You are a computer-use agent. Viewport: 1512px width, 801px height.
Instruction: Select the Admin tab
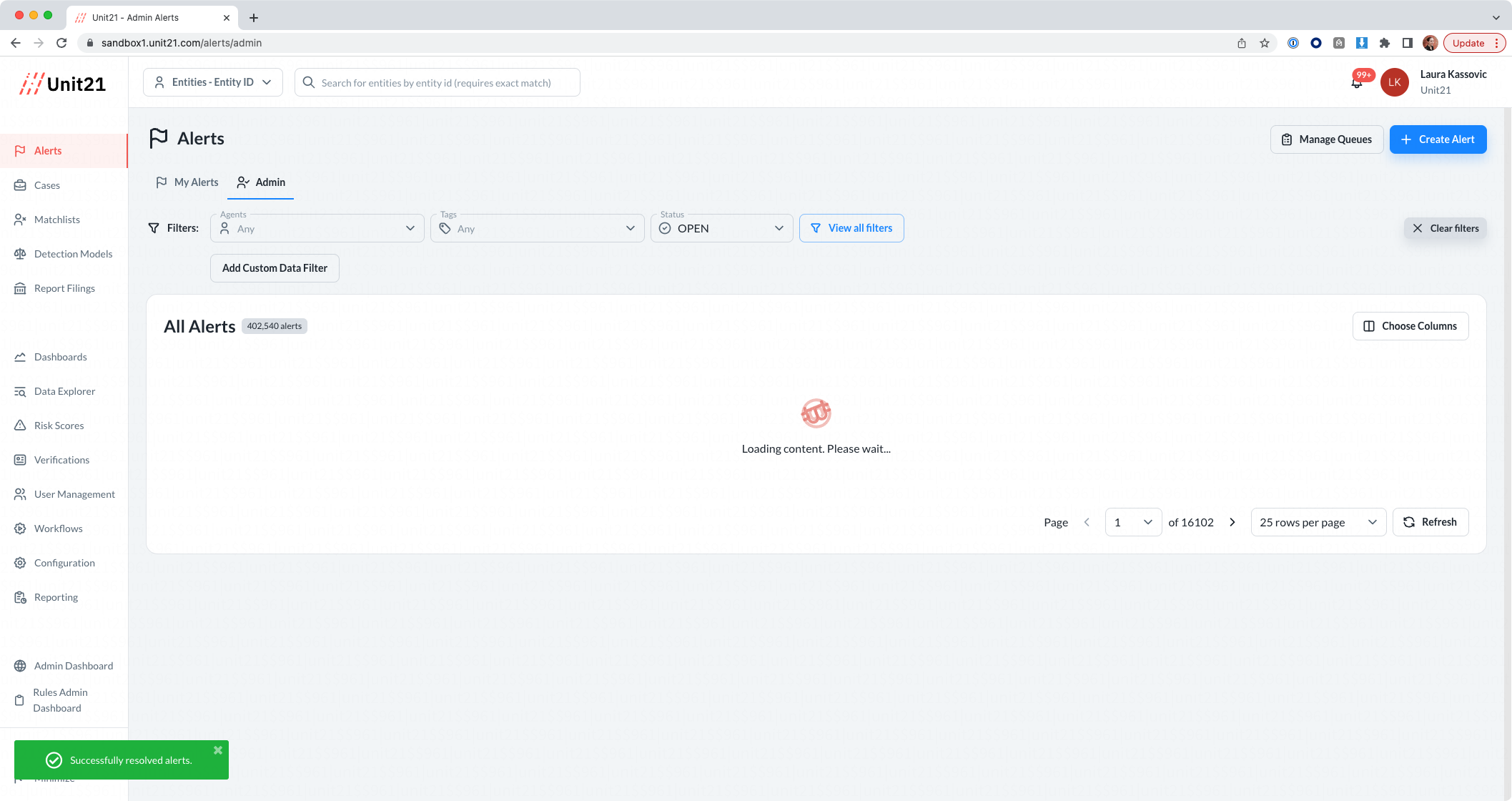point(261,182)
